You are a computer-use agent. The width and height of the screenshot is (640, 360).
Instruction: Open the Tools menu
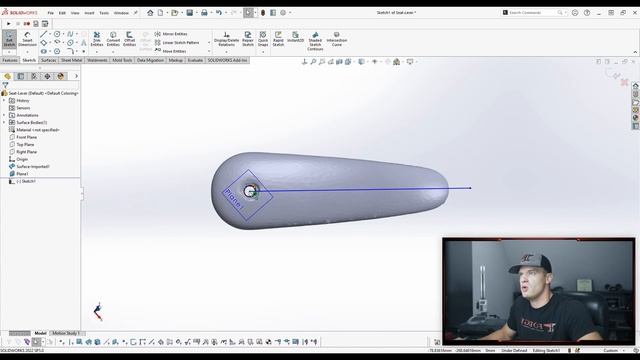[104, 13]
